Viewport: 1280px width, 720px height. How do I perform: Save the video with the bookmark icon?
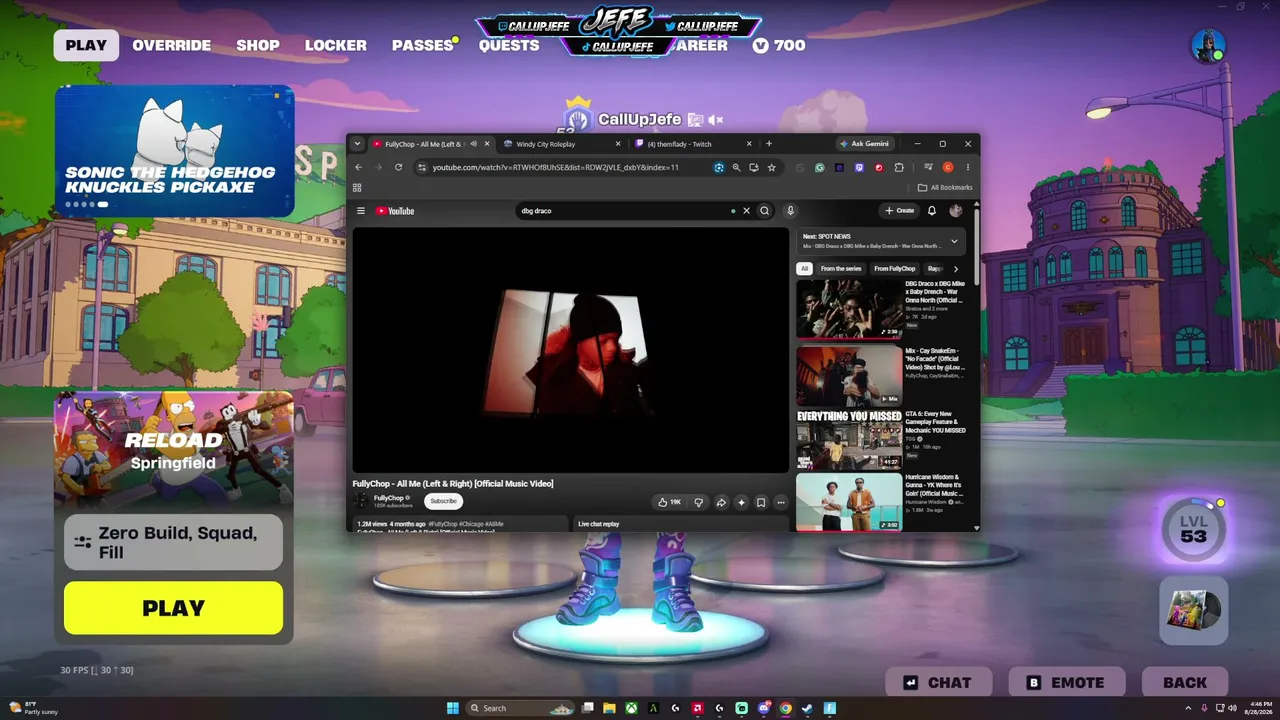click(761, 502)
